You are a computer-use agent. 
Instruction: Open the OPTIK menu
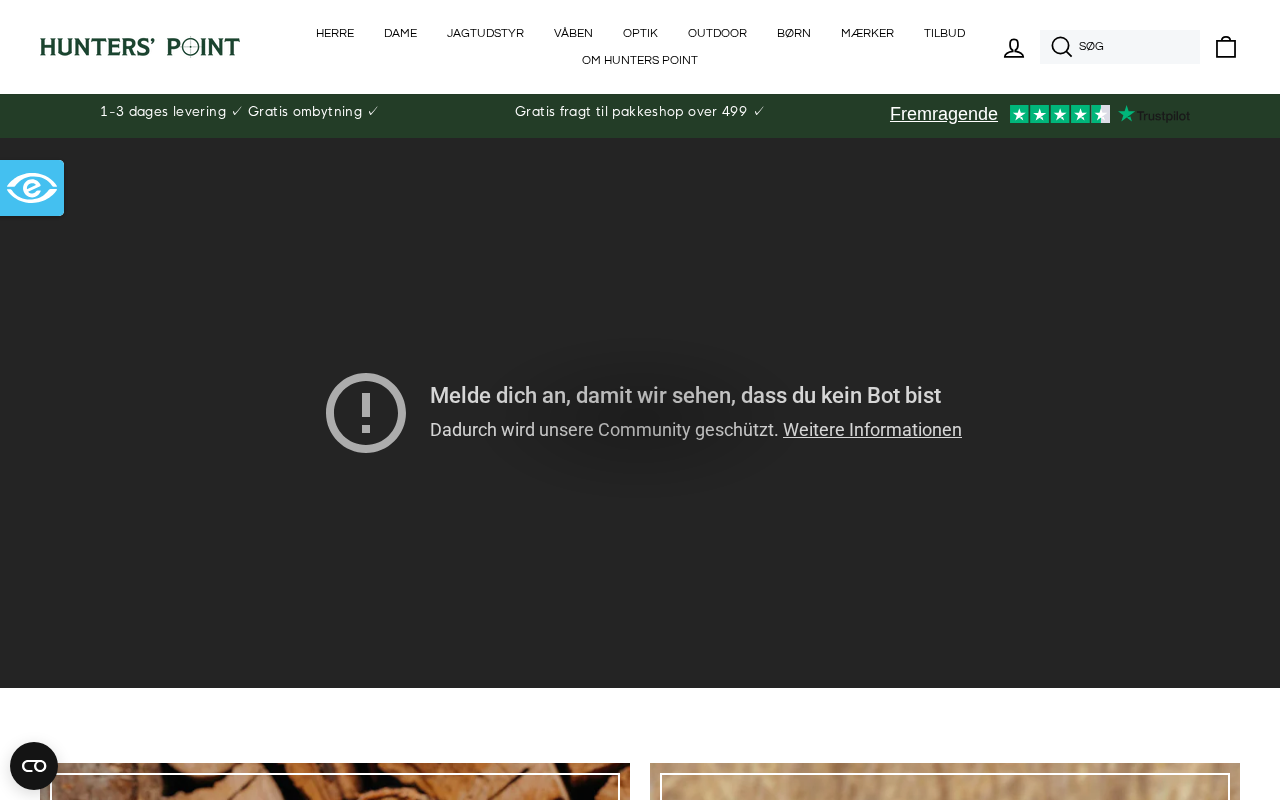click(x=640, y=33)
